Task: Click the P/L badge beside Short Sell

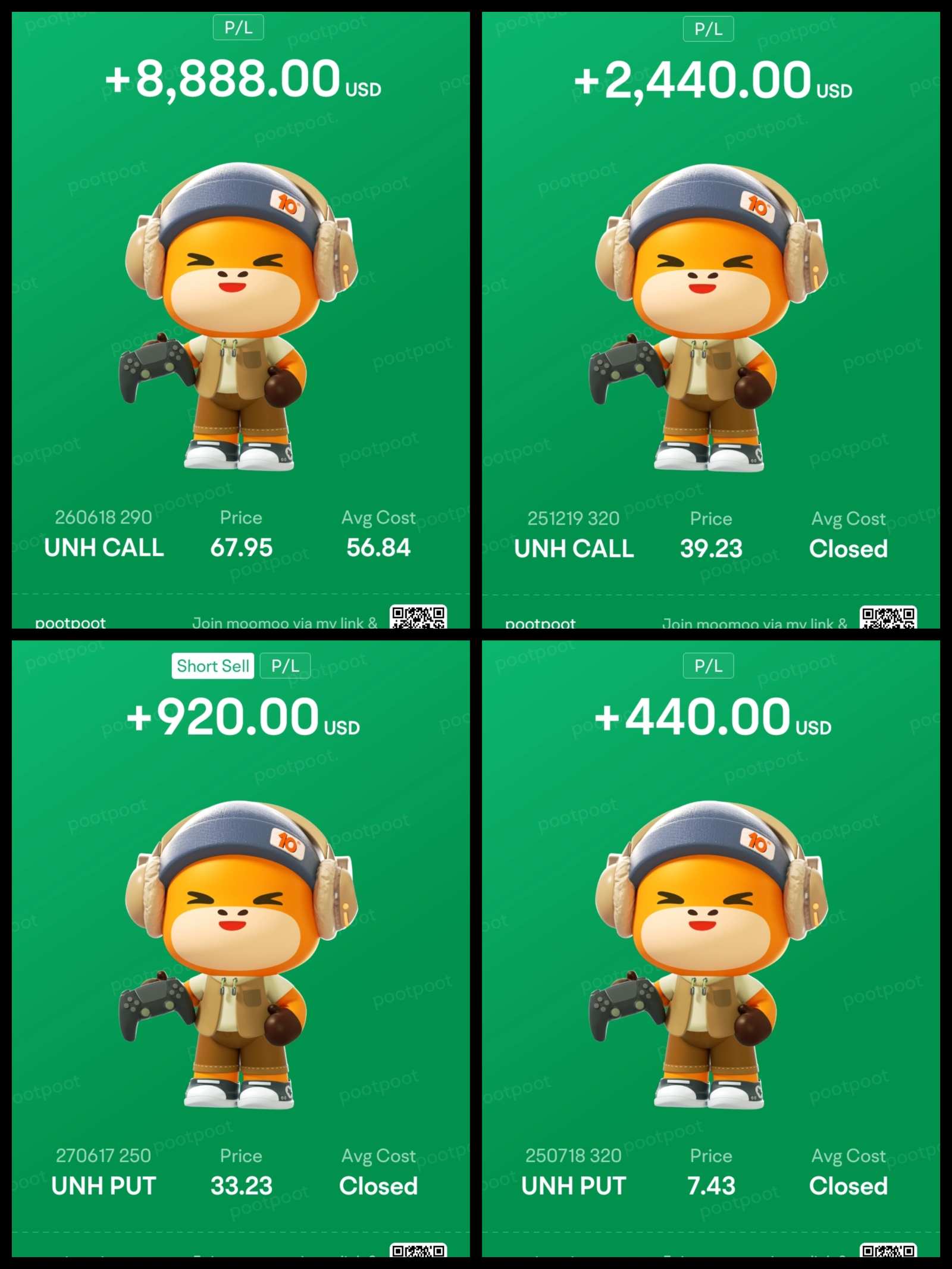Action: click(285, 666)
